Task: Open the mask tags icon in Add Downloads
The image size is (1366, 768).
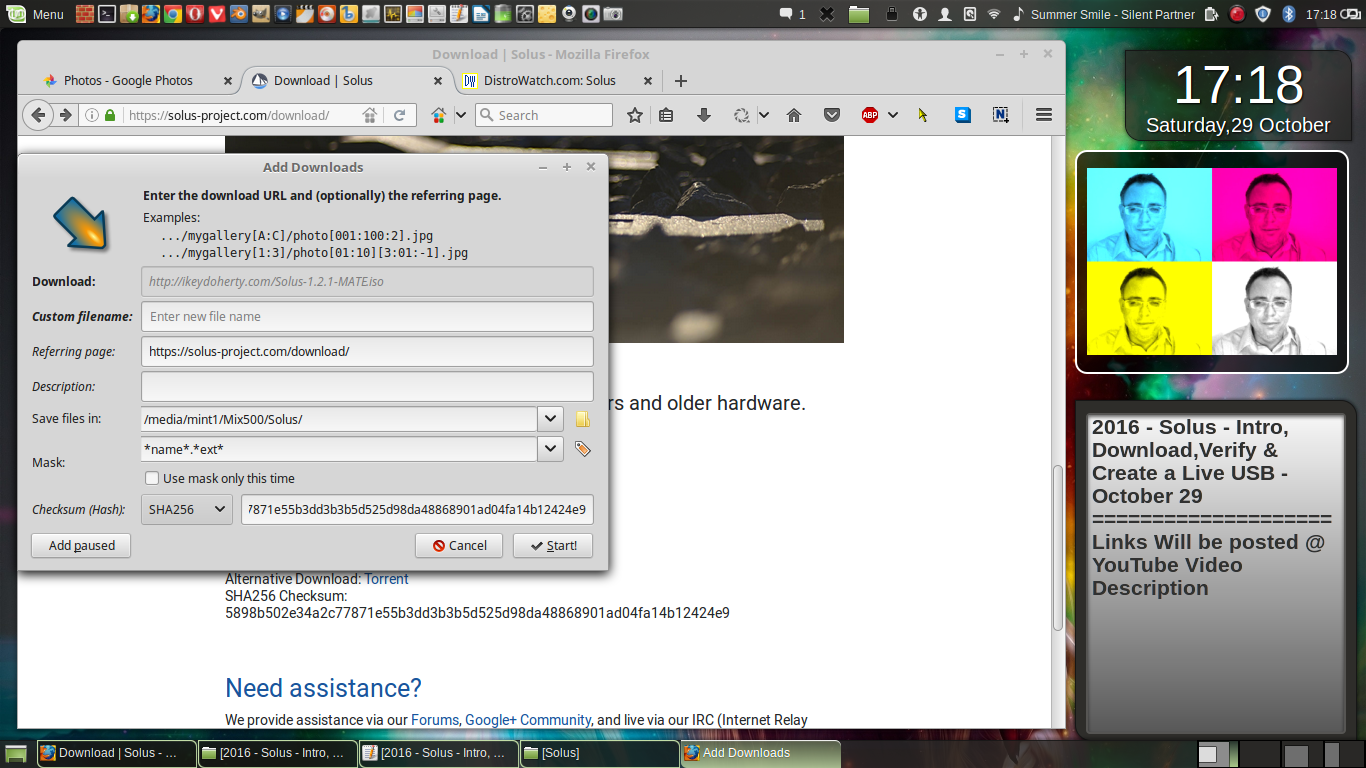Action: coord(583,449)
